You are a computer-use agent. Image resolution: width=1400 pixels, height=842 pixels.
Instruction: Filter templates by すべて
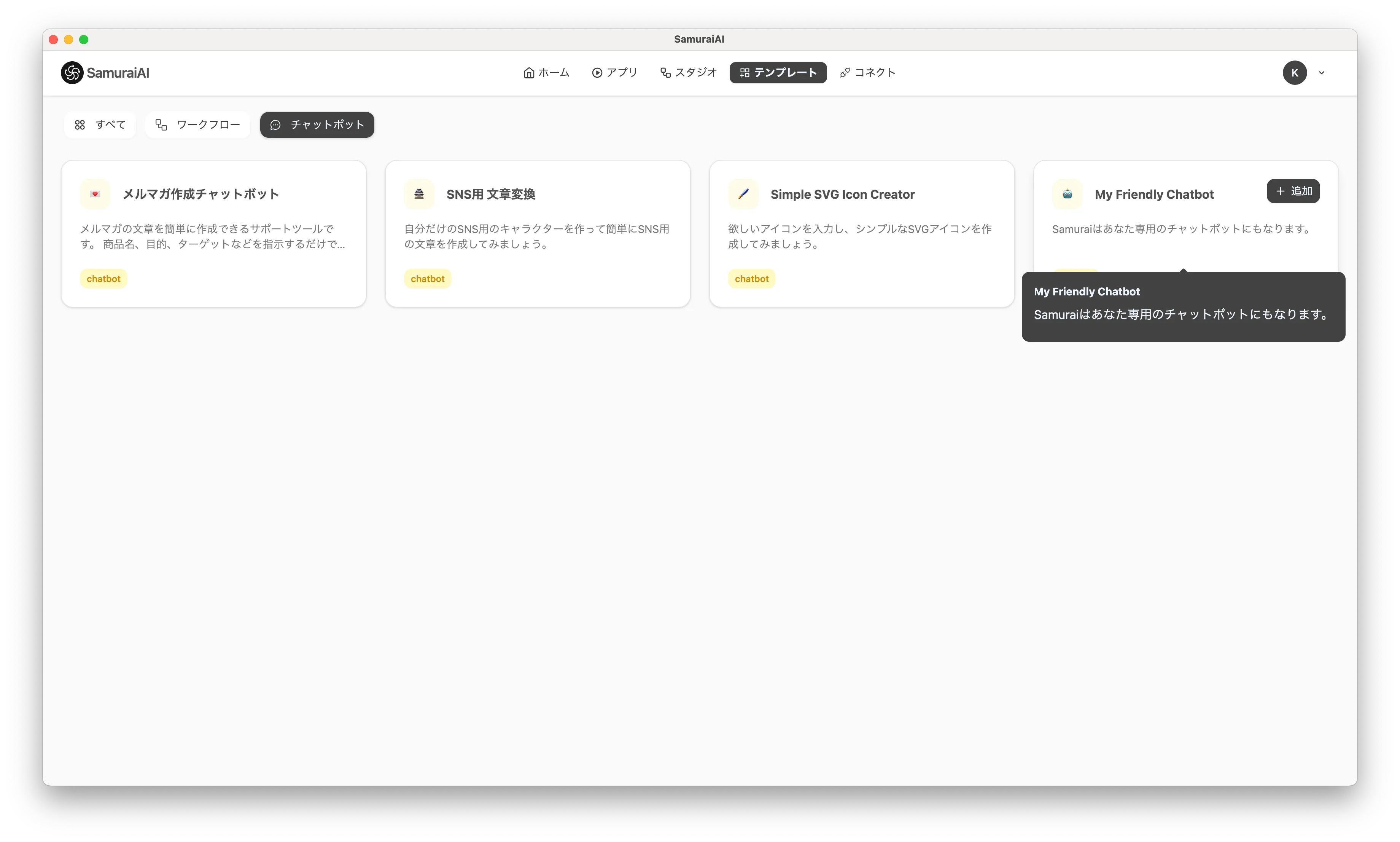[x=100, y=125]
